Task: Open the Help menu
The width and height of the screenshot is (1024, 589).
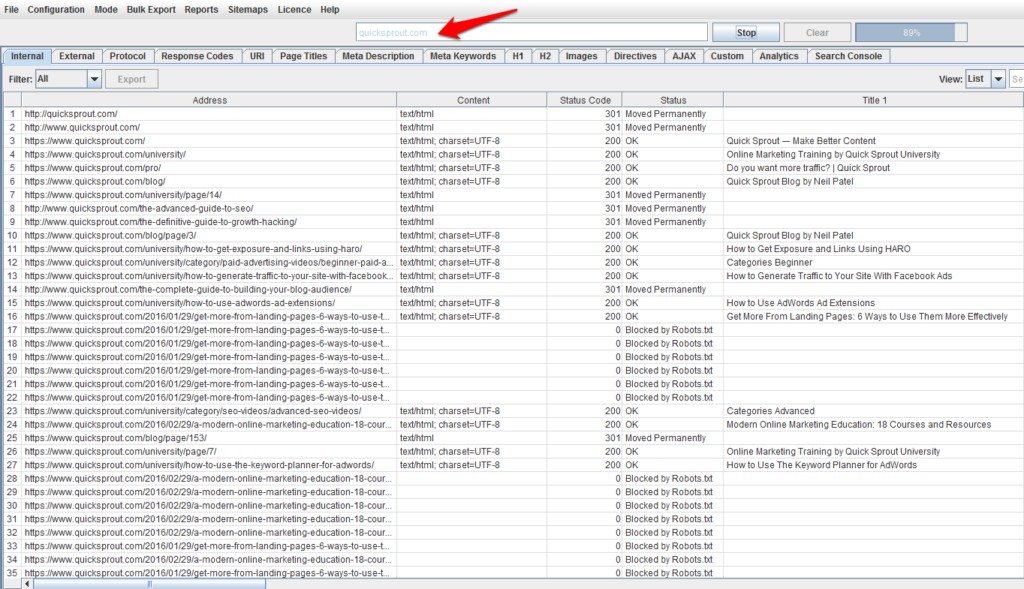Action: pyautogui.click(x=329, y=9)
